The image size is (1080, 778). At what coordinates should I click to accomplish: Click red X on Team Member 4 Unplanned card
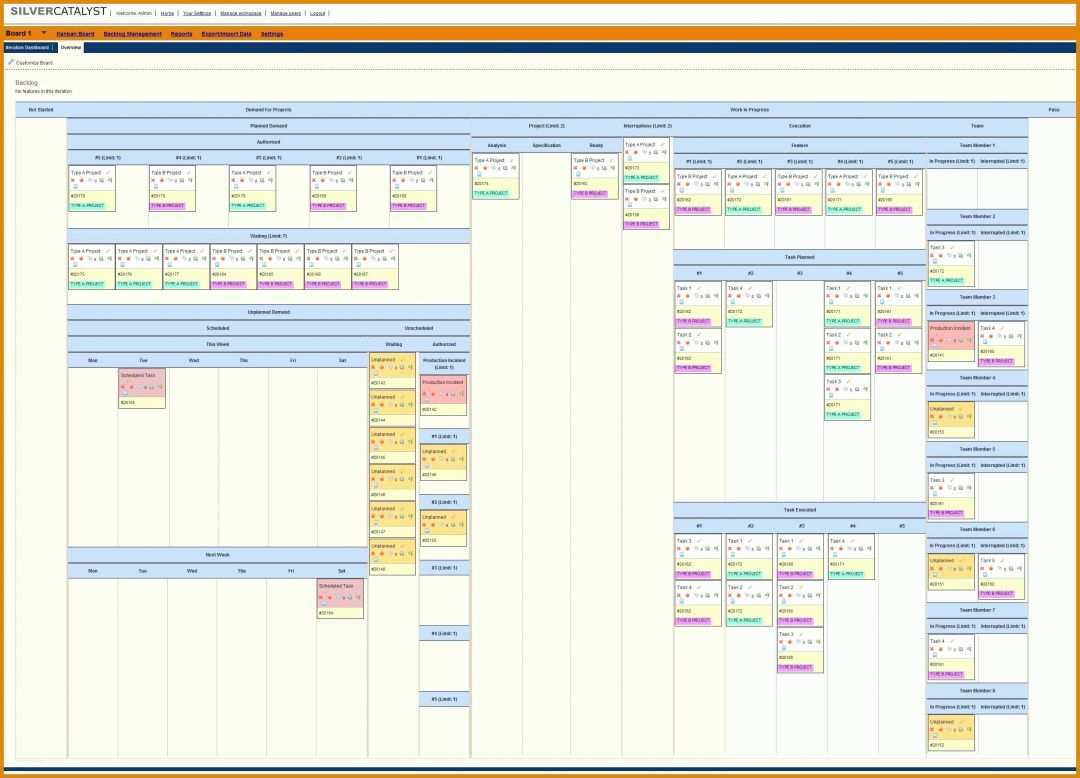click(x=933, y=417)
